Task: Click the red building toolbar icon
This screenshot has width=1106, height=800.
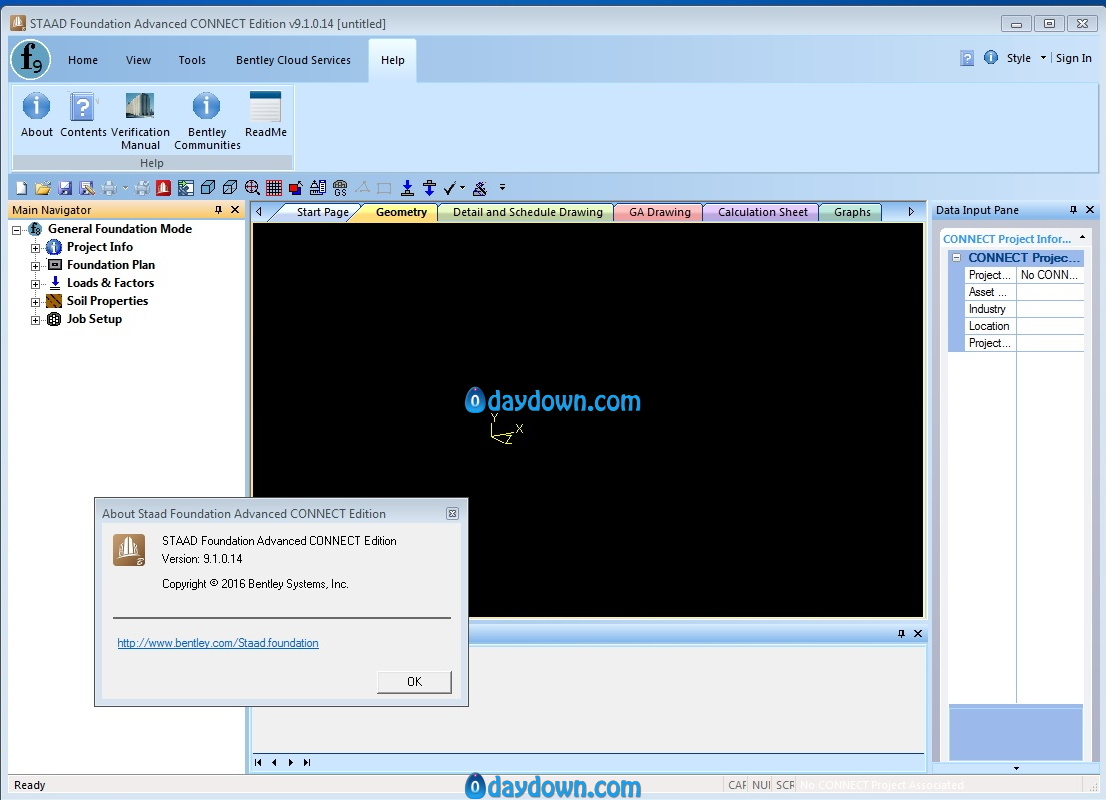Action: click(164, 188)
